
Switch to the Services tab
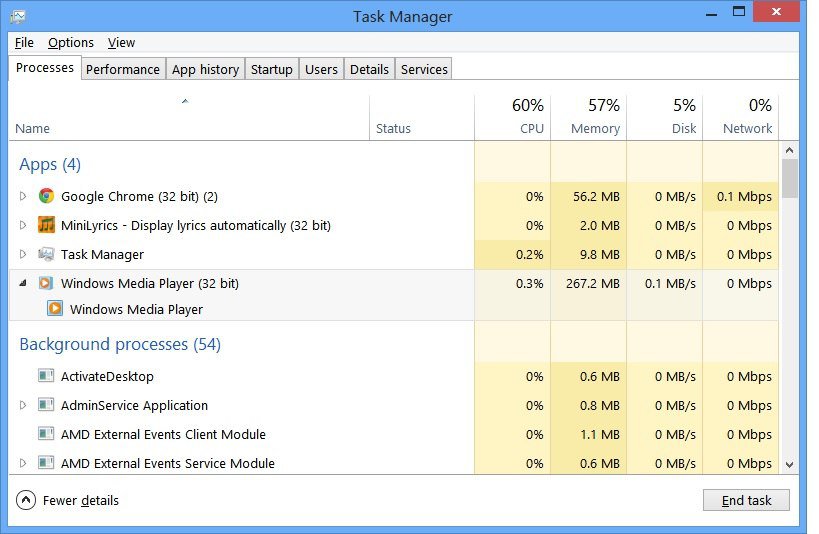[424, 69]
